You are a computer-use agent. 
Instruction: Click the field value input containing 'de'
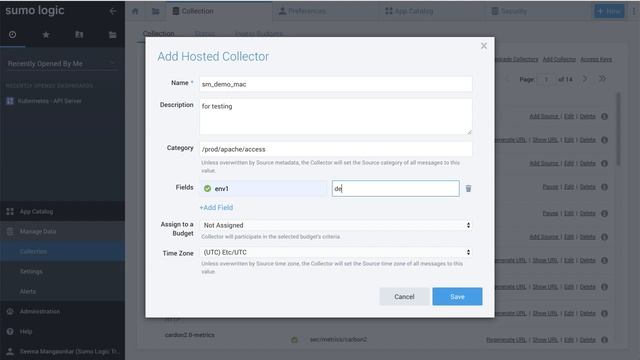(x=396, y=189)
